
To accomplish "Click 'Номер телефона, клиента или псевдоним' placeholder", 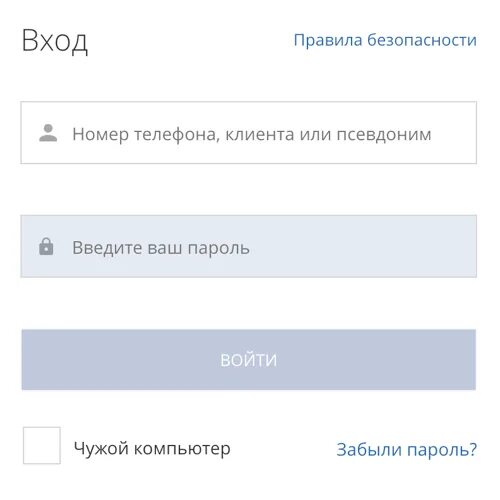I will [252, 135].
